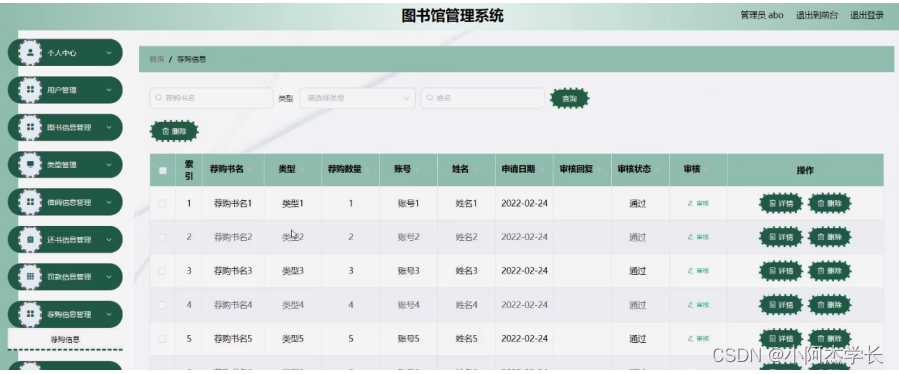Expand 还书信息管理 menu chevron

(x=109, y=239)
